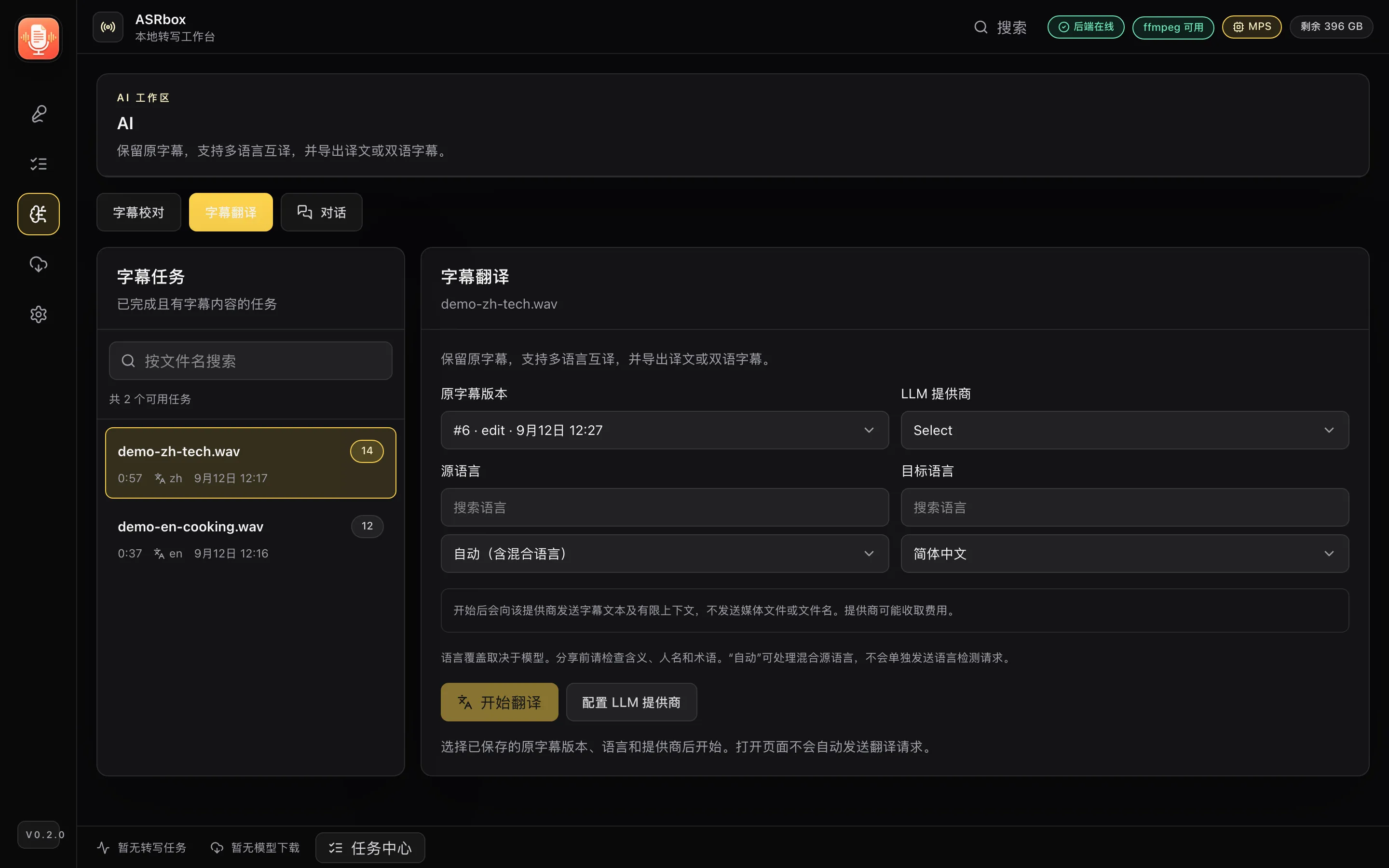Click the 暂无转写任务 status text

(x=151, y=847)
